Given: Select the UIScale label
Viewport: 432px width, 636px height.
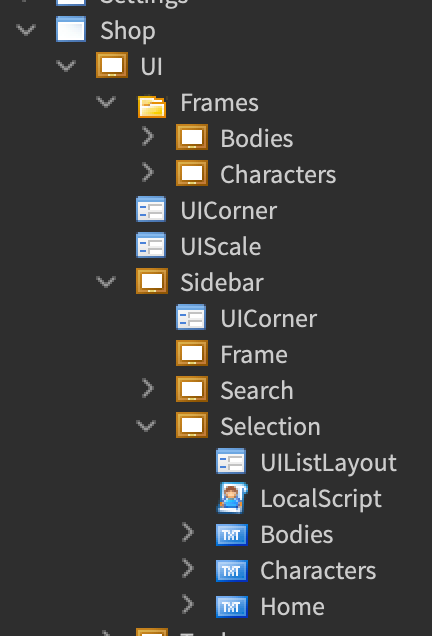Looking at the screenshot, I should tap(221, 247).
